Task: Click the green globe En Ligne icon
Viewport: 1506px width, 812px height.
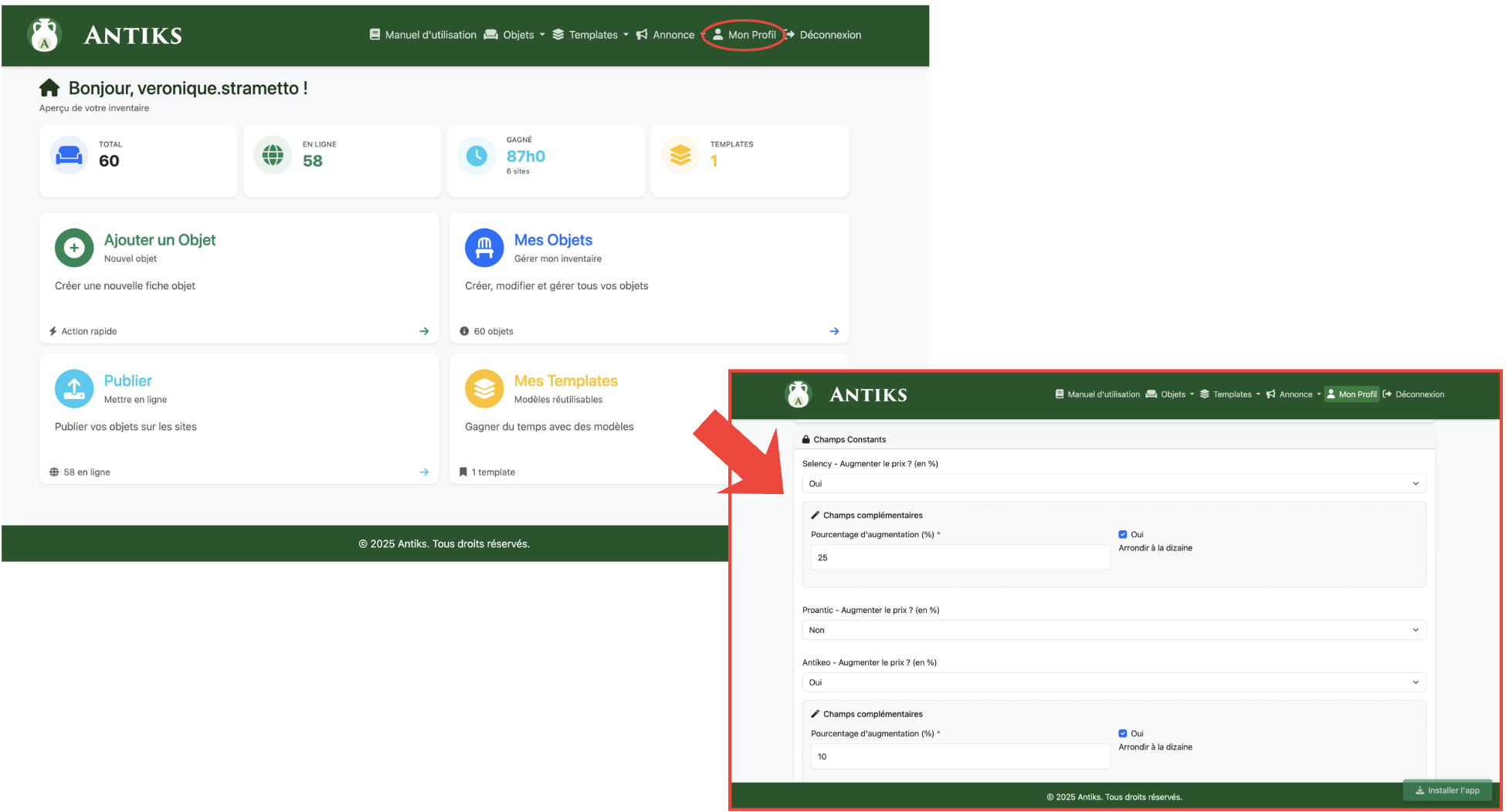Action: 273,155
